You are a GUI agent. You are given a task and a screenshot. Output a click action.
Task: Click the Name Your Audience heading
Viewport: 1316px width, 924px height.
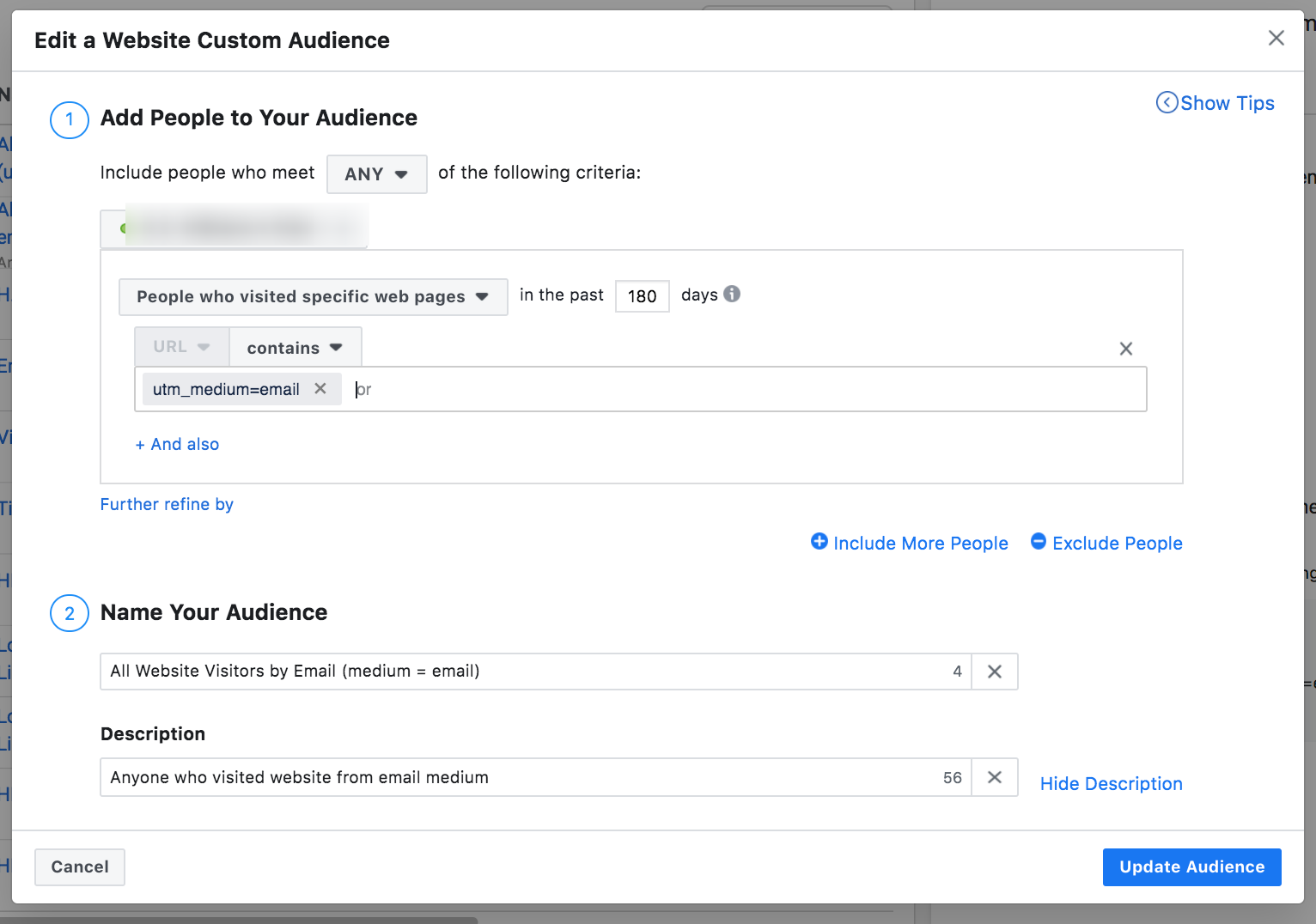(x=214, y=612)
